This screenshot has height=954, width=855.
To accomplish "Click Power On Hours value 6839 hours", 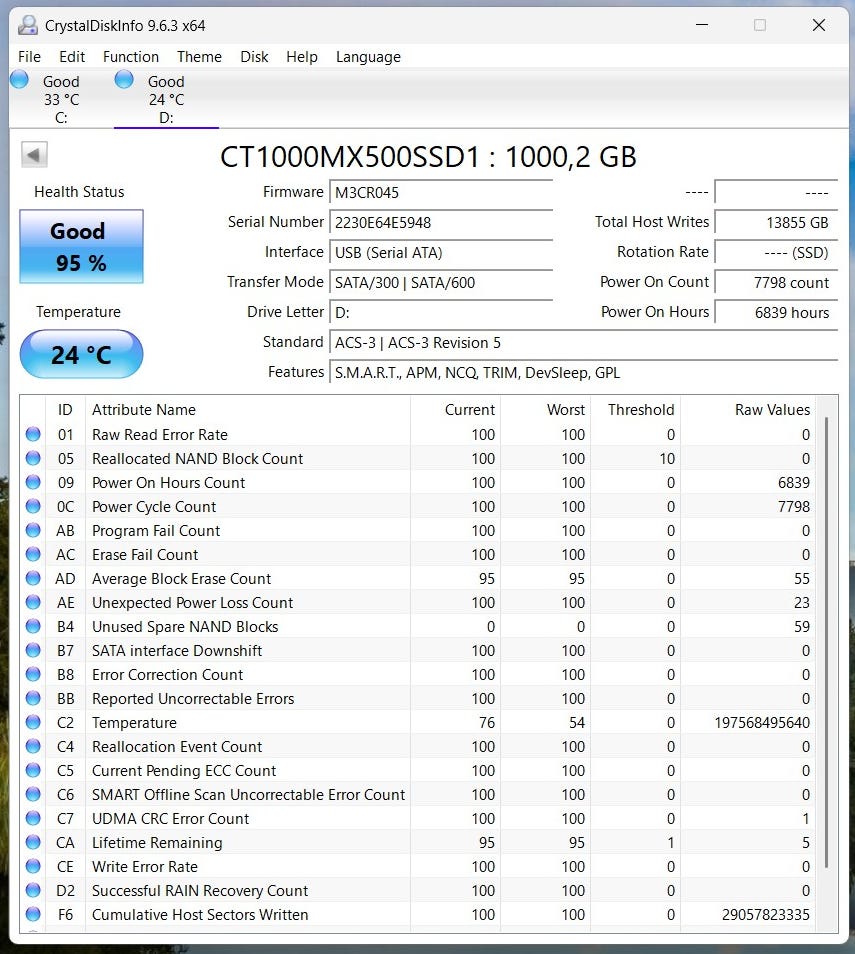I will pyautogui.click(x=776, y=313).
